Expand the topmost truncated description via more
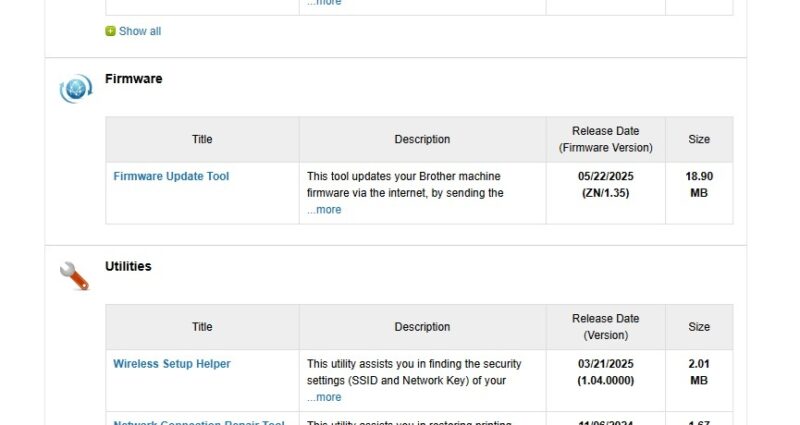The image size is (800, 425). tap(324, 3)
